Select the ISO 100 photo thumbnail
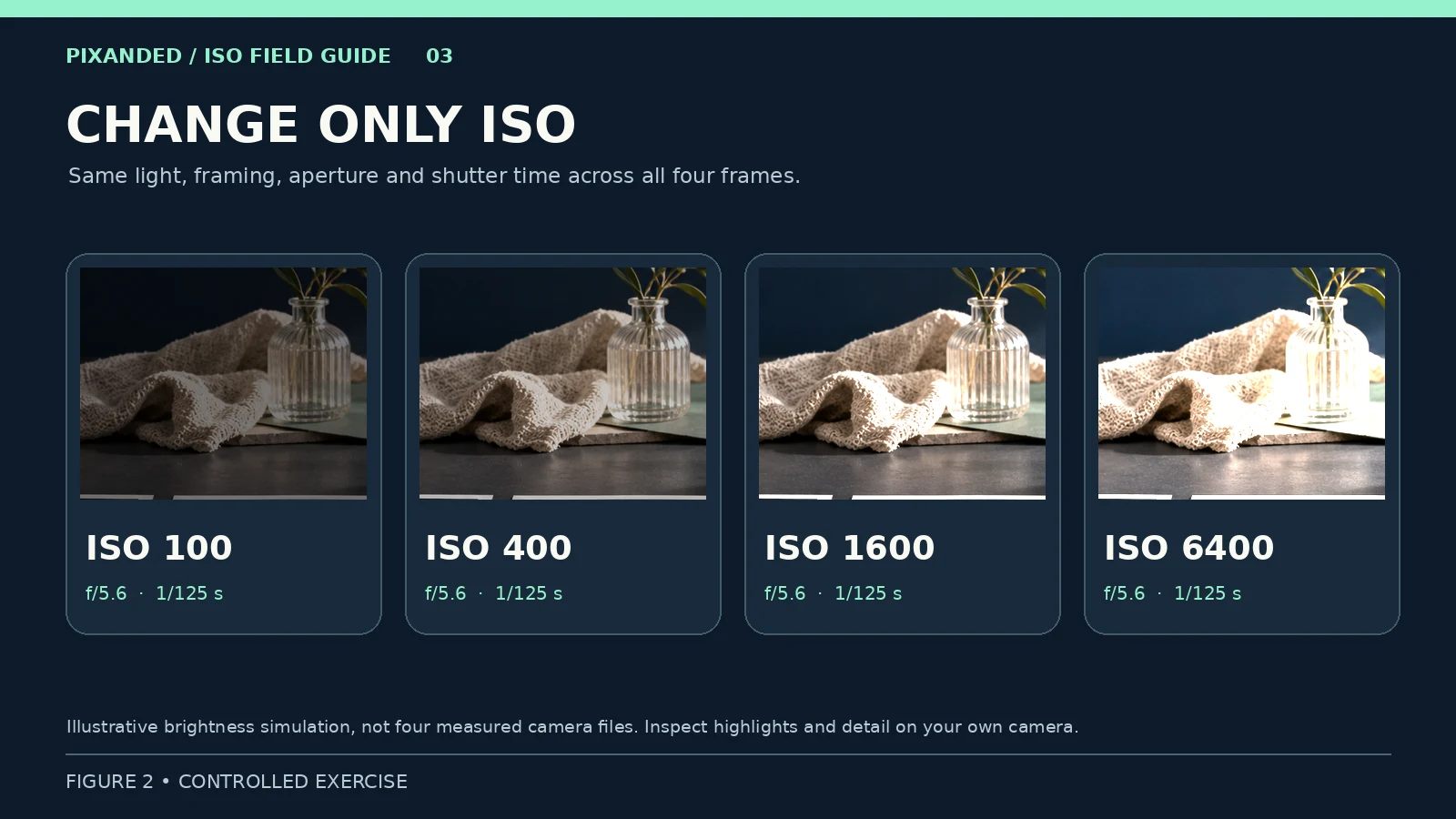 (x=223, y=383)
